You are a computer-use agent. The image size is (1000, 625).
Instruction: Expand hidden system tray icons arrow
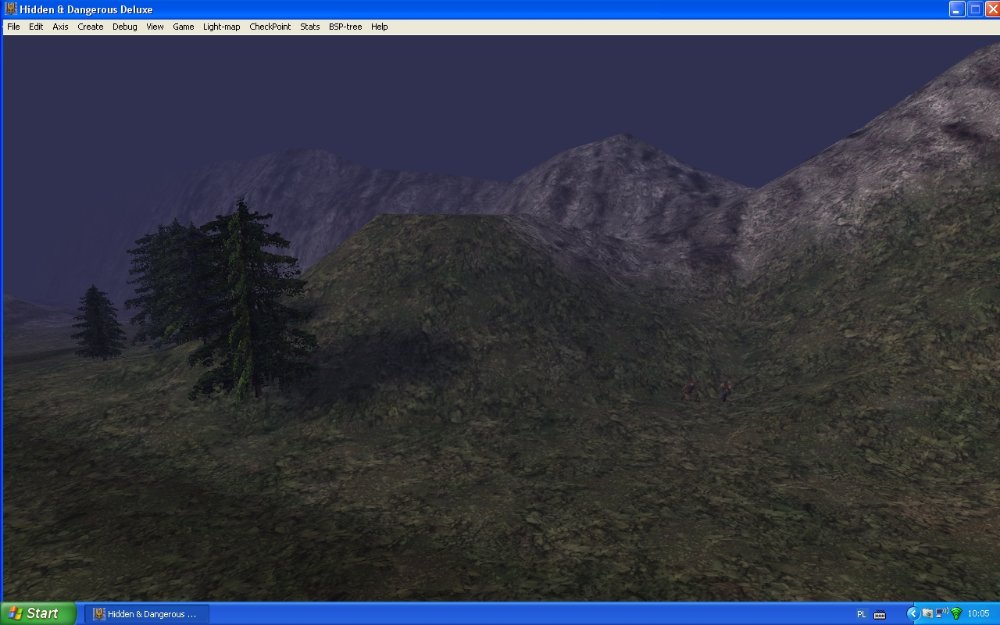point(912,613)
